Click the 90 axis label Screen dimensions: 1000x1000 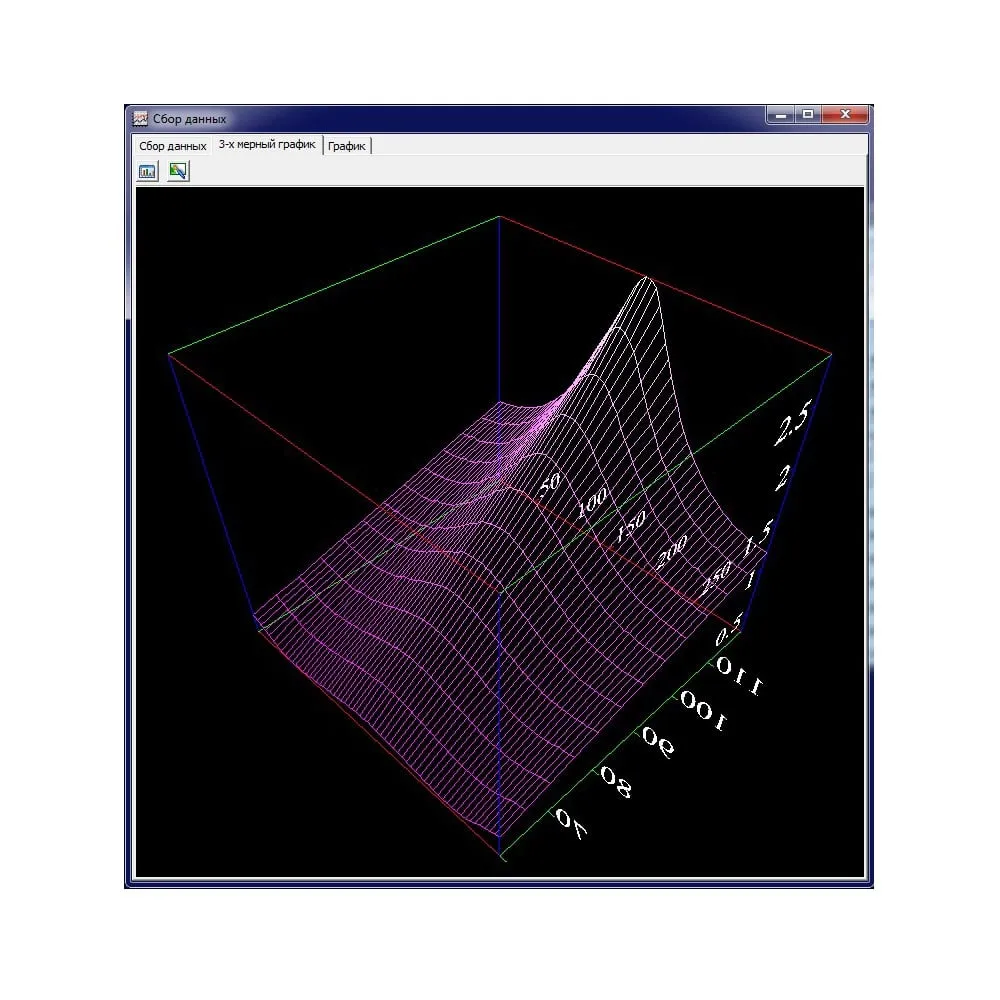tap(658, 743)
